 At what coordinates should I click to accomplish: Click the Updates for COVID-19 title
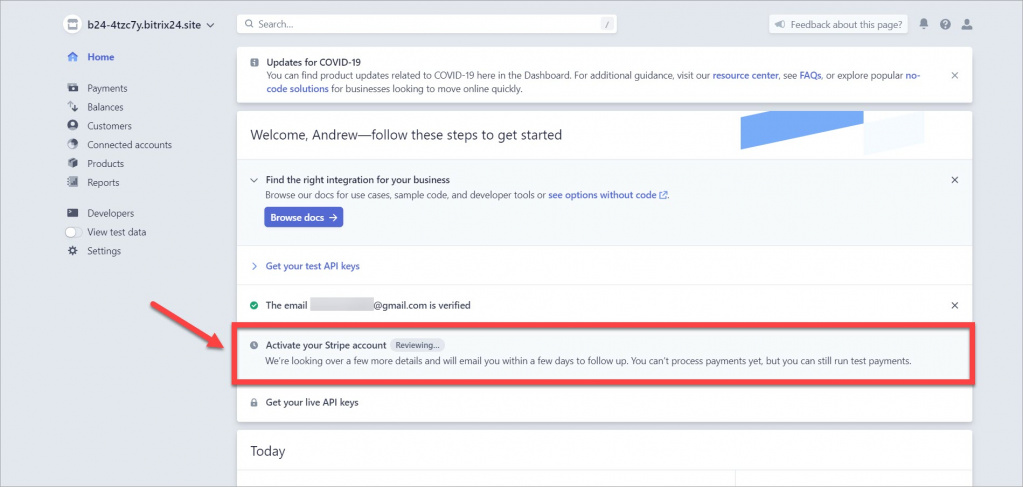coord(313,63)
